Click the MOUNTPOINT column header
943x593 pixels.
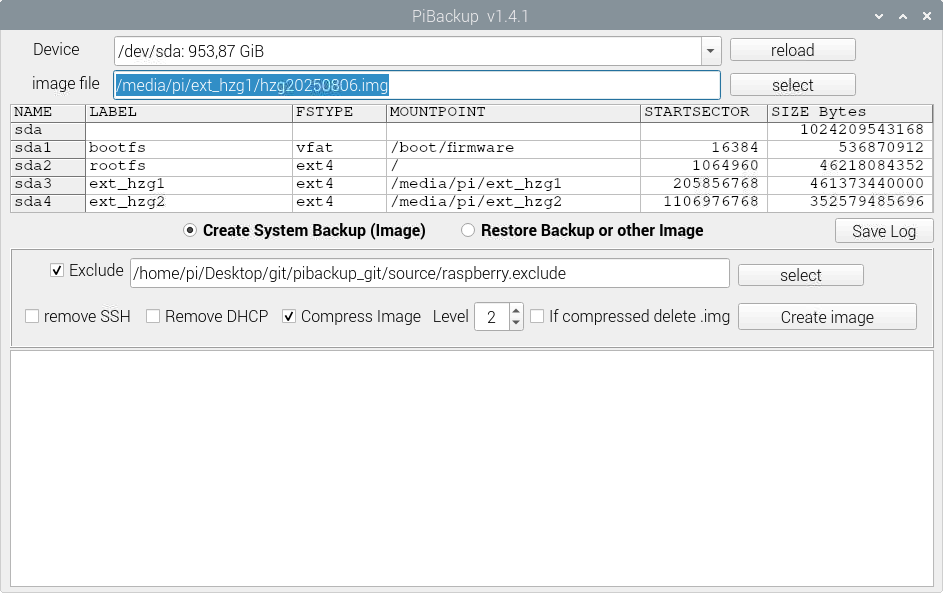point(514,112)
